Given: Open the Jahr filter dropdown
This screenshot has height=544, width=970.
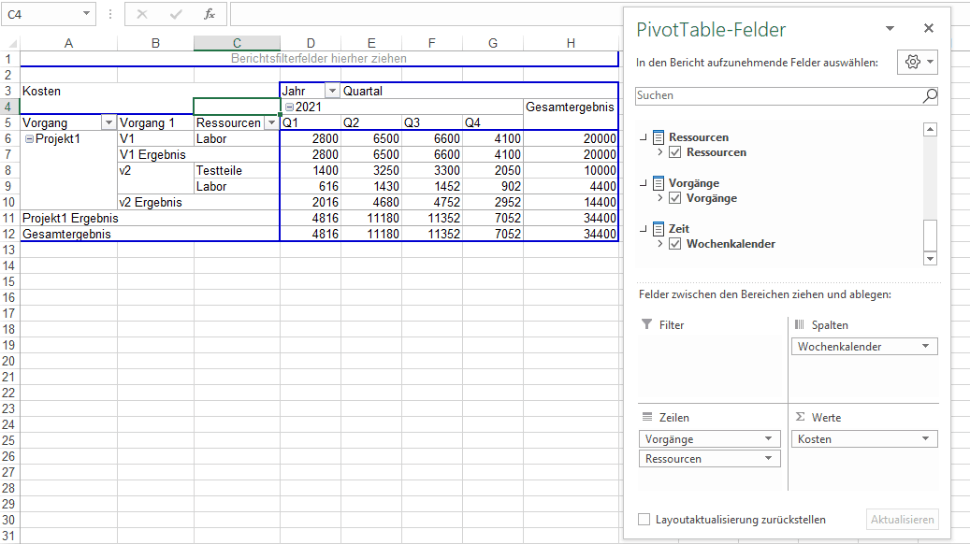Looking at the screenshot, I should point(332,91).
